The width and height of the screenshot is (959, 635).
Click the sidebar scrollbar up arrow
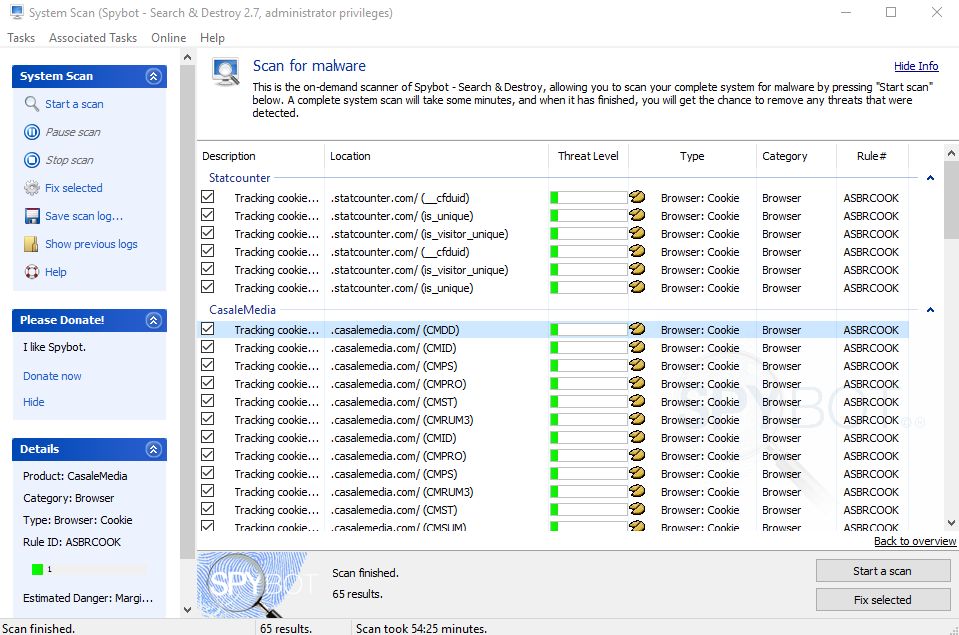pos(187,58)
